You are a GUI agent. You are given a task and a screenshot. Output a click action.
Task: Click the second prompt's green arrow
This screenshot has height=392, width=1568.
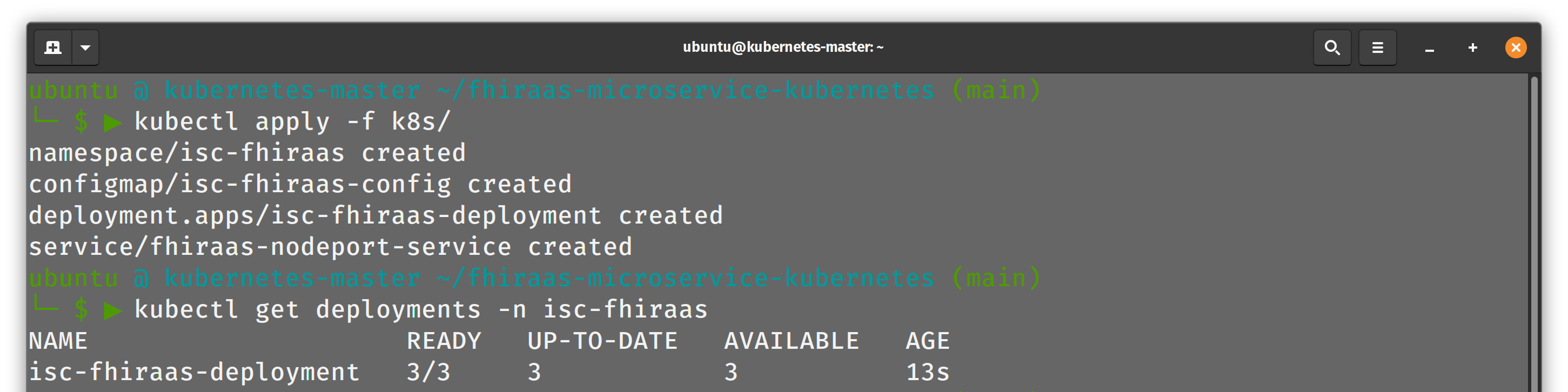(x=112, y=311)
